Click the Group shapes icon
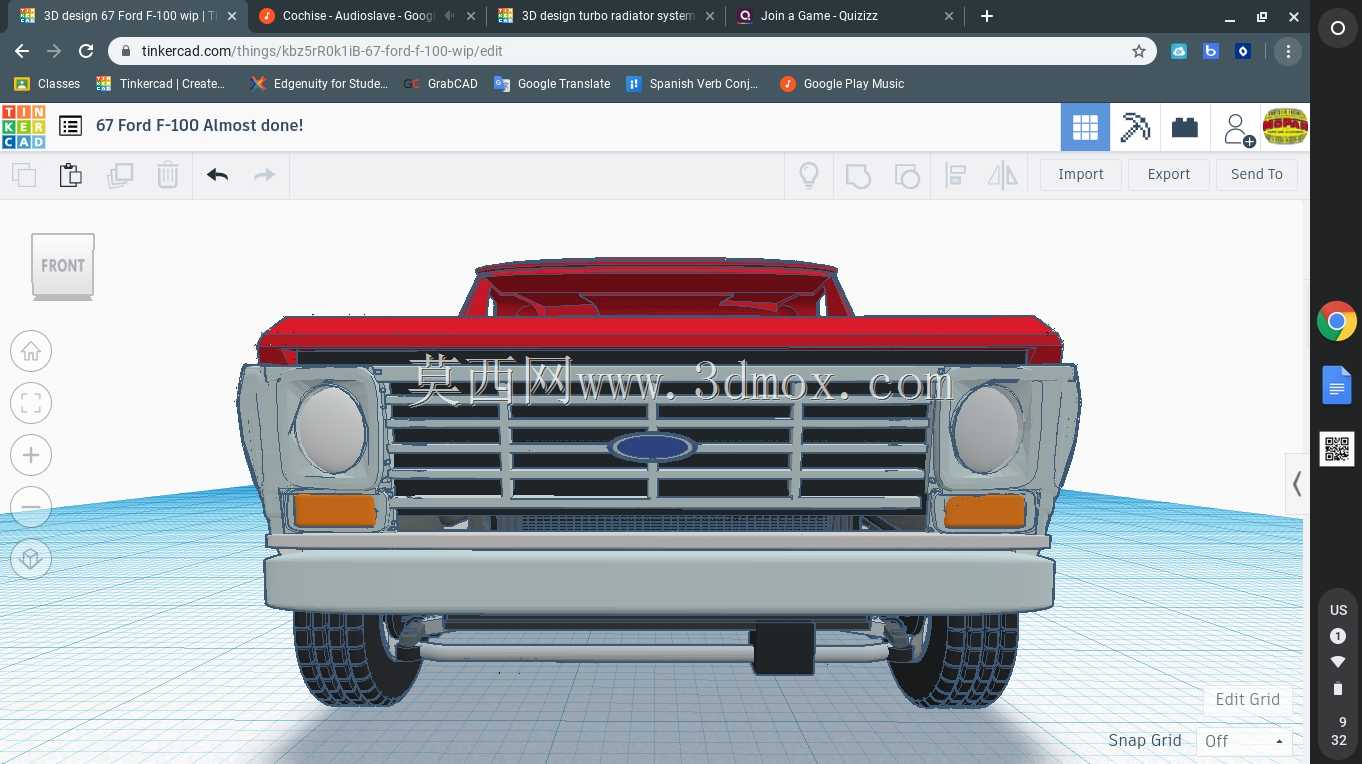This screenshot has width=1362, height=764. coord(858,176)
